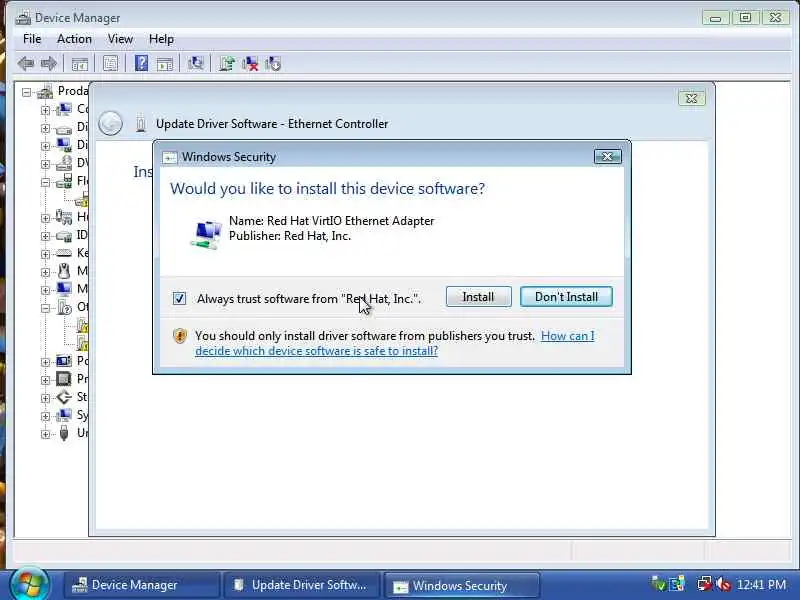Select the Ports category icon
800x600 pixels.
pos(64,361)
